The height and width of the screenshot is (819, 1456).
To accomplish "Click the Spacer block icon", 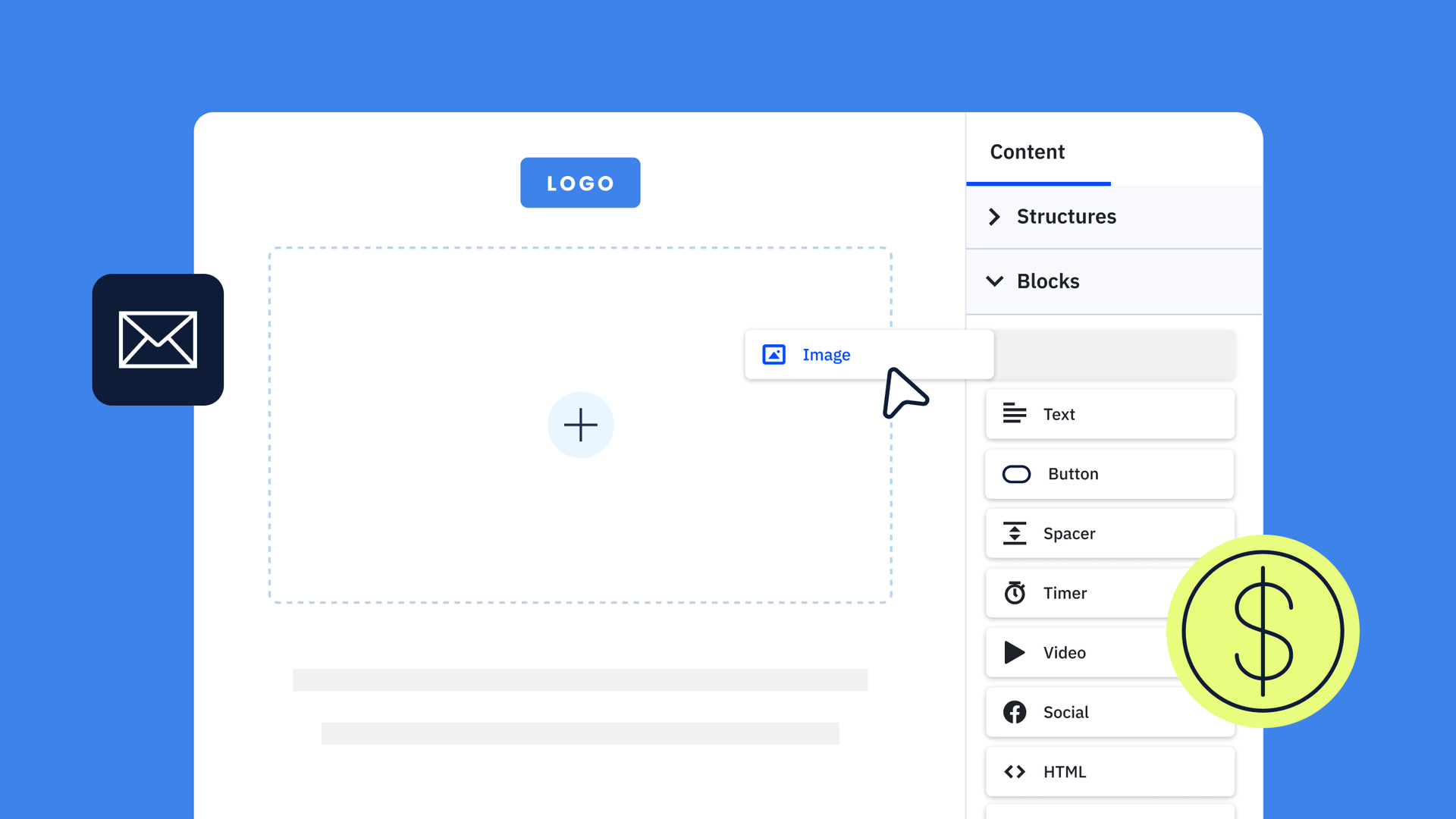I will (x=1014, y=533).
